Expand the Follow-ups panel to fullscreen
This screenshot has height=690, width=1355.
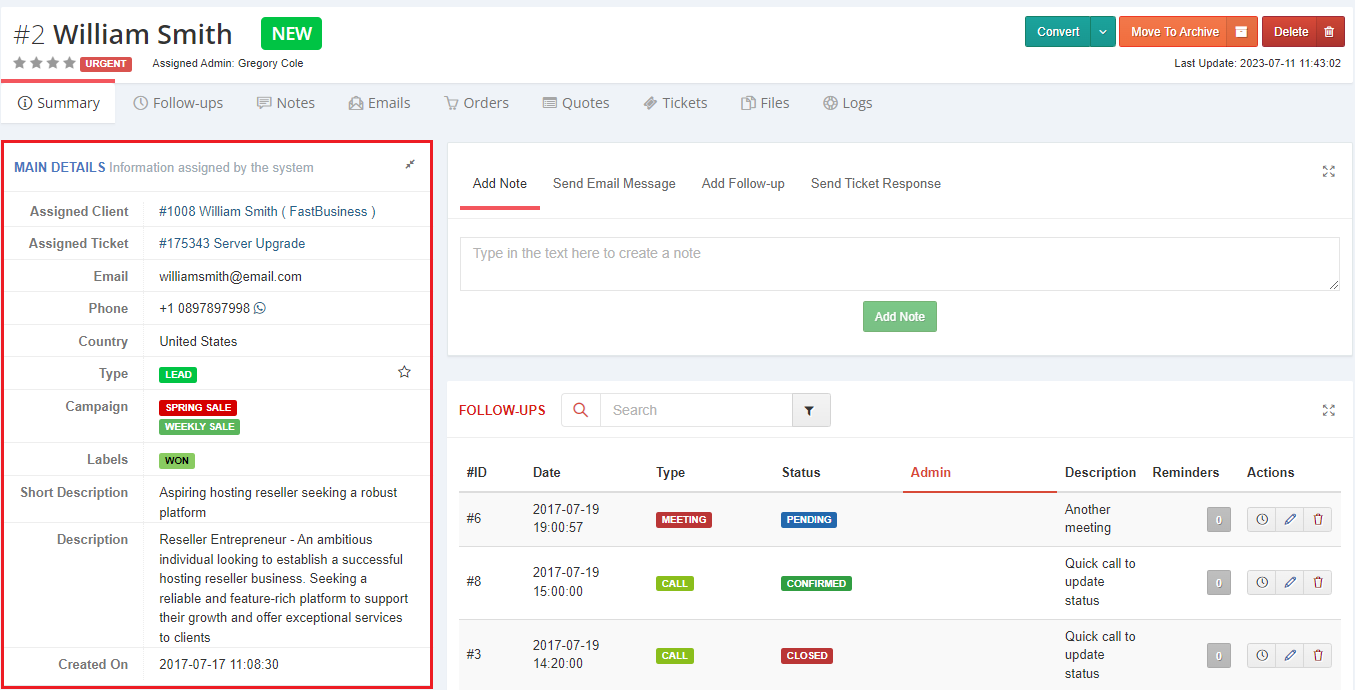click(x=1328, y=410)
